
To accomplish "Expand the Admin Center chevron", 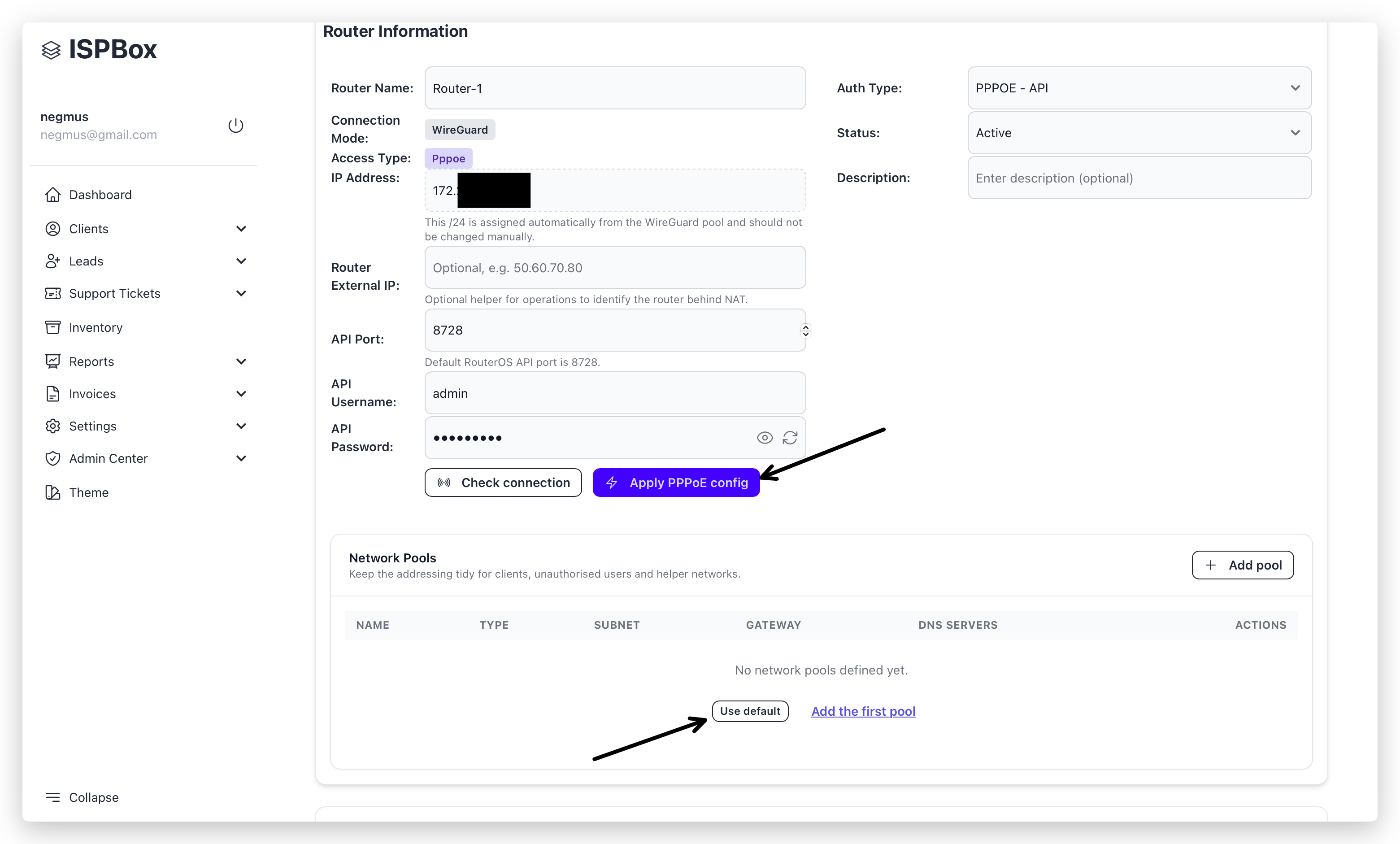I will (241, 458).
